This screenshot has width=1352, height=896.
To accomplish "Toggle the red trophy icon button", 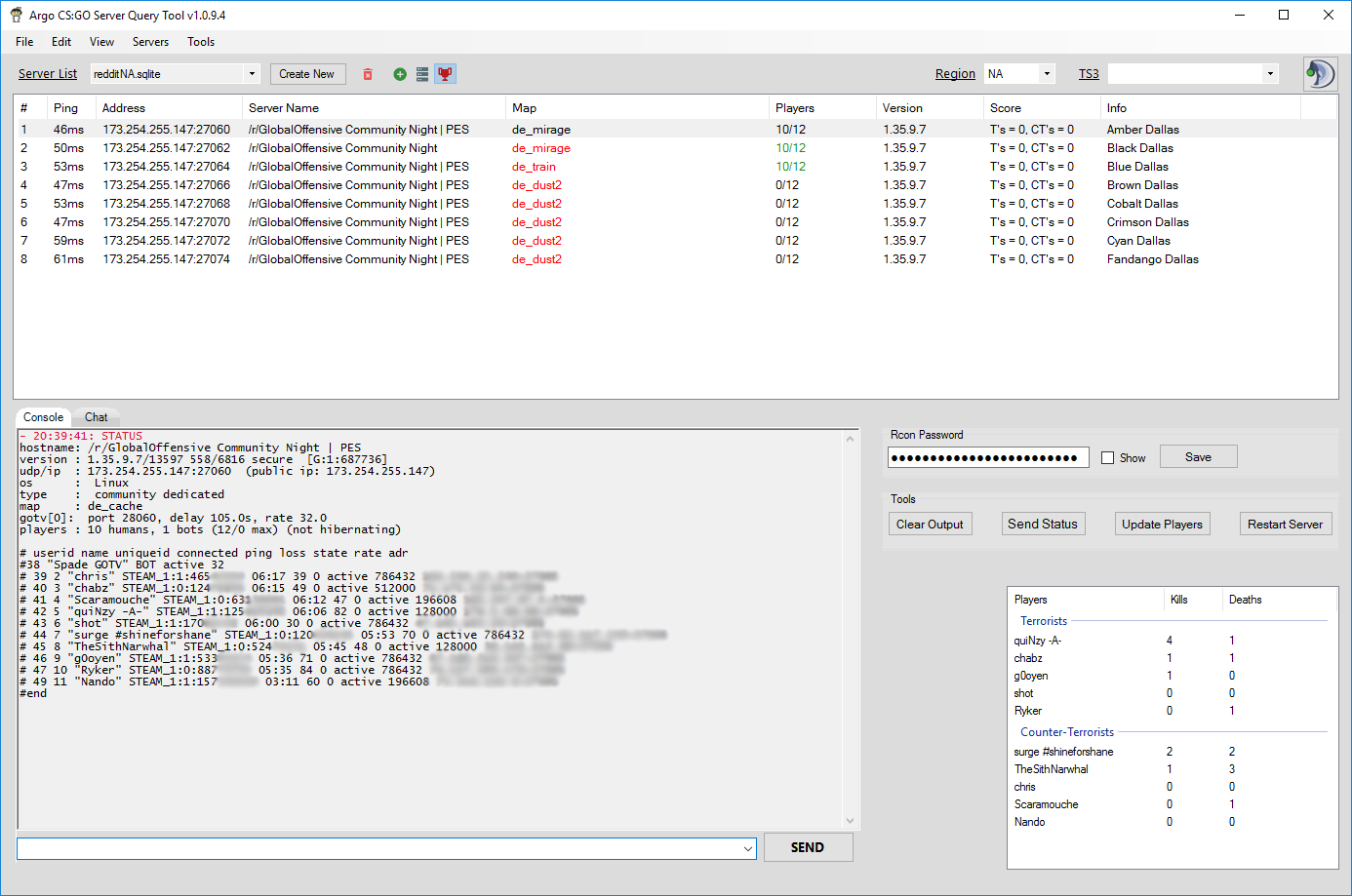I will (x=445, y=74).
